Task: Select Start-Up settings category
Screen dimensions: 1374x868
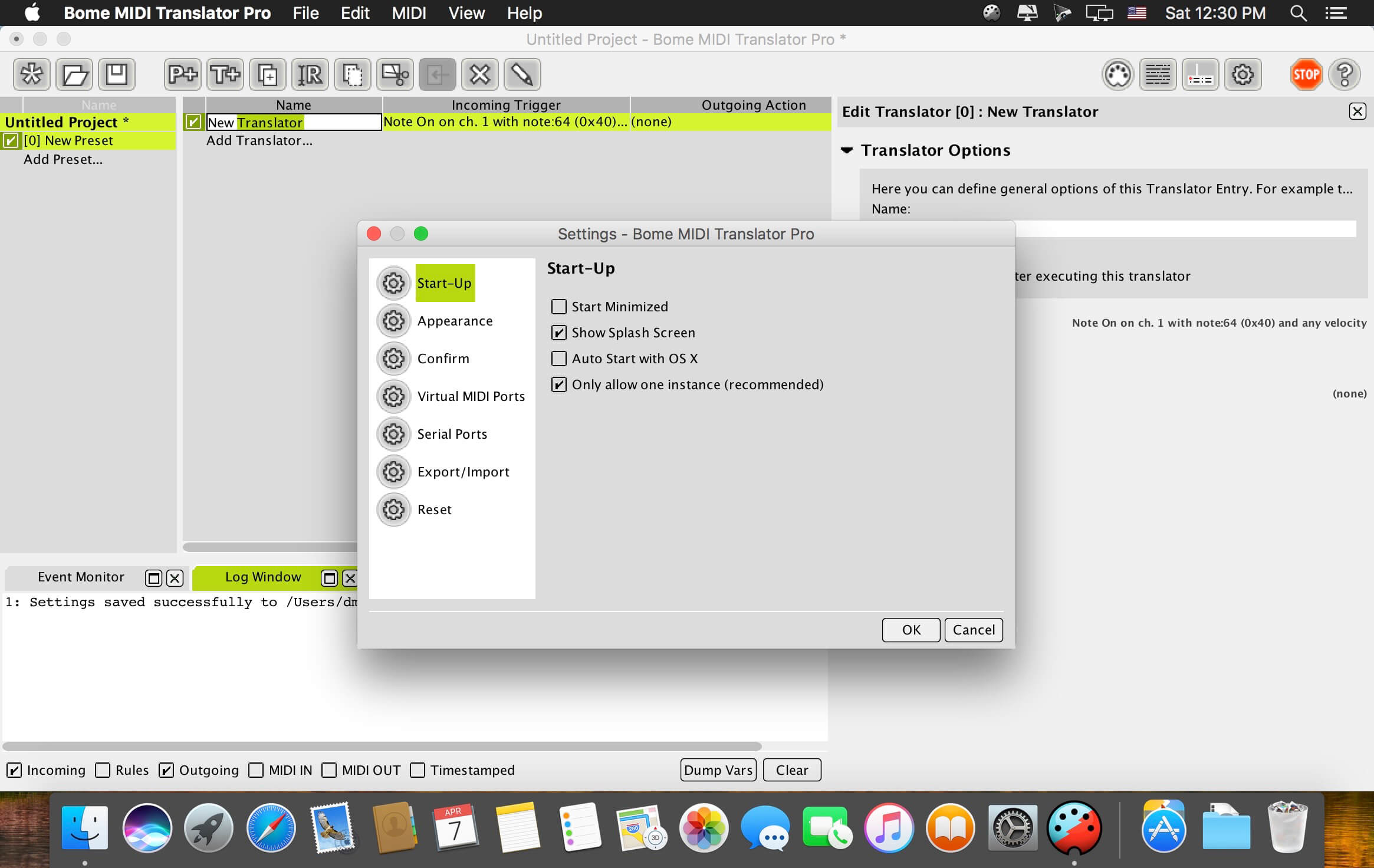Action: 445,283
